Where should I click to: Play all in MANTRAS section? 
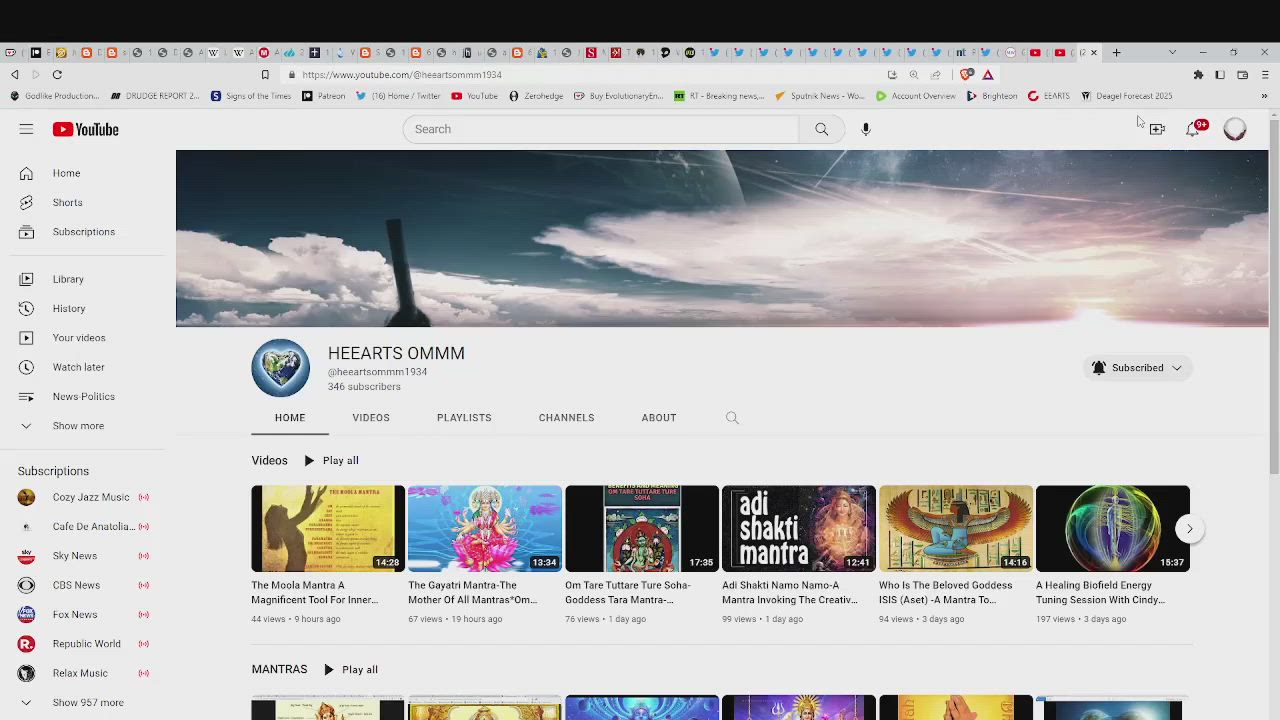tap(350, 670)
